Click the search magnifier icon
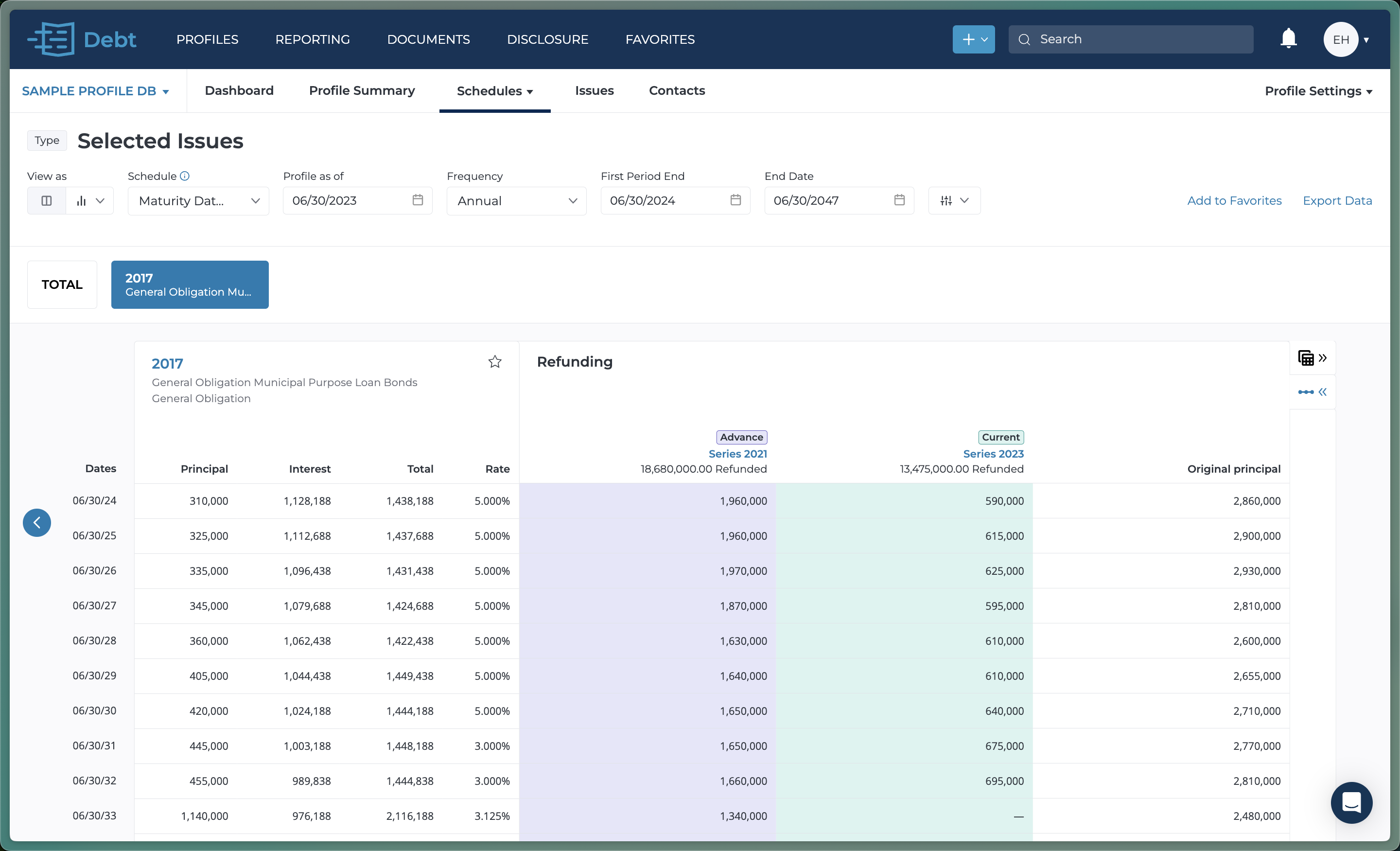The image size is (1400, 851). click(1024, 38)
